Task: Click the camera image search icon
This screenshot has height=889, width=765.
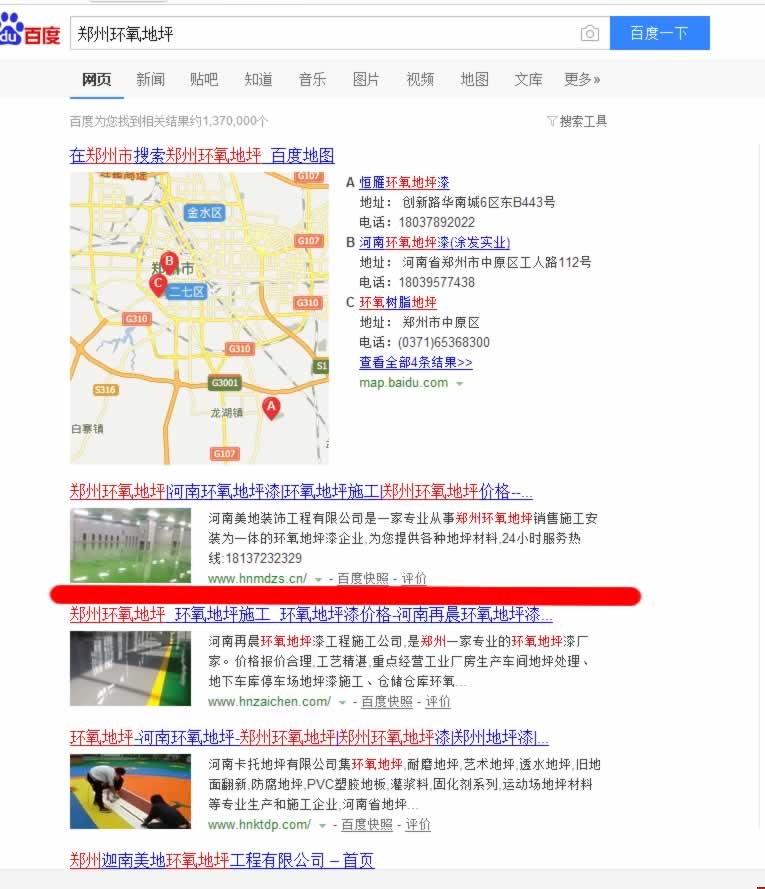Action: click(x=590, y=33)
